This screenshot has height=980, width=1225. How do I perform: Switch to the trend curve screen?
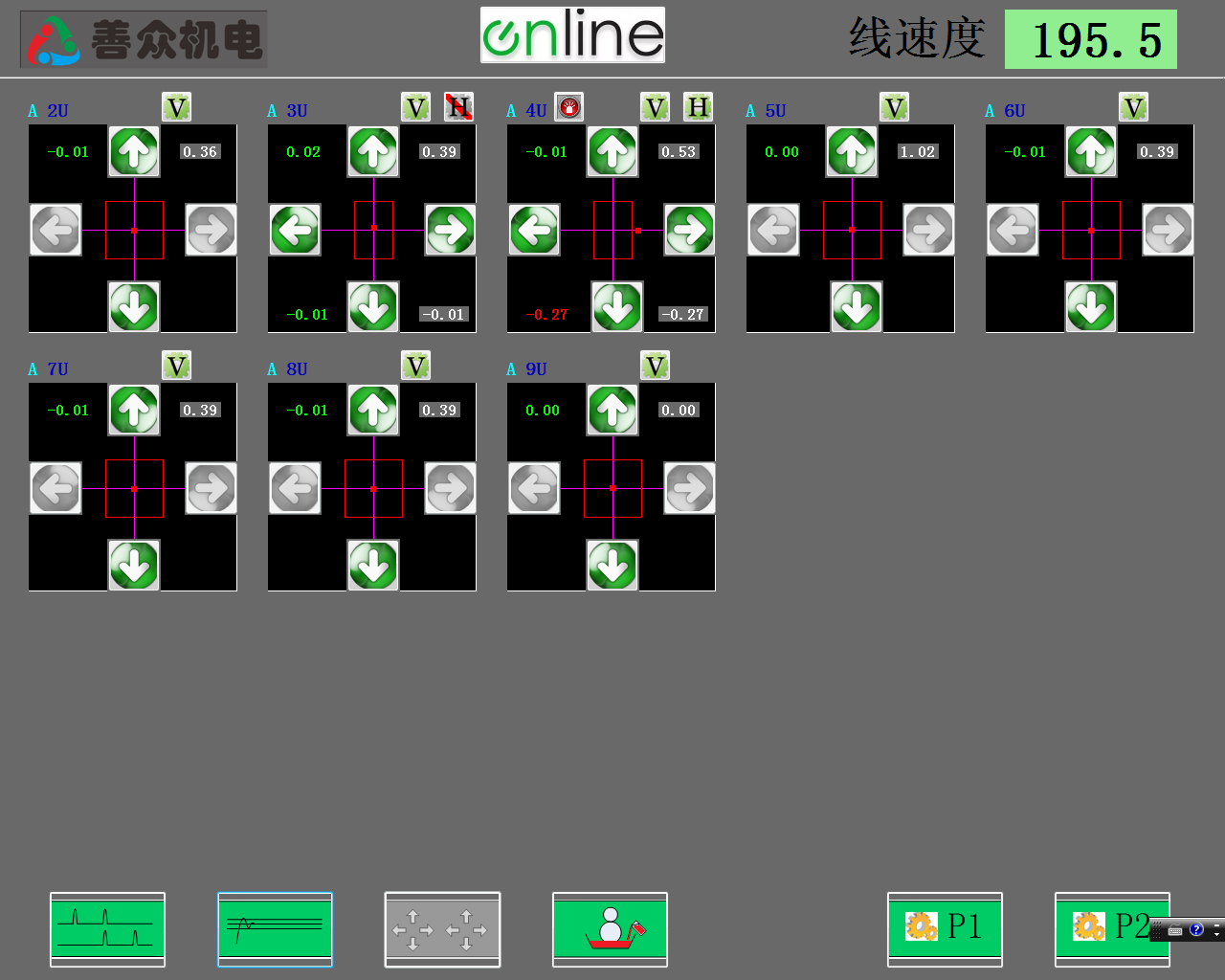275,929
